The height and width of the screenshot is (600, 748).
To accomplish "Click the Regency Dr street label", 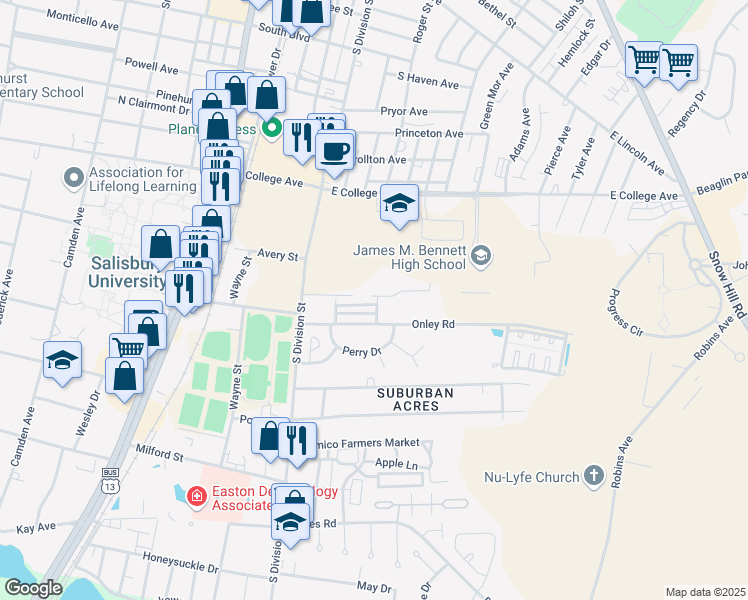I will [x=686, y=114].
